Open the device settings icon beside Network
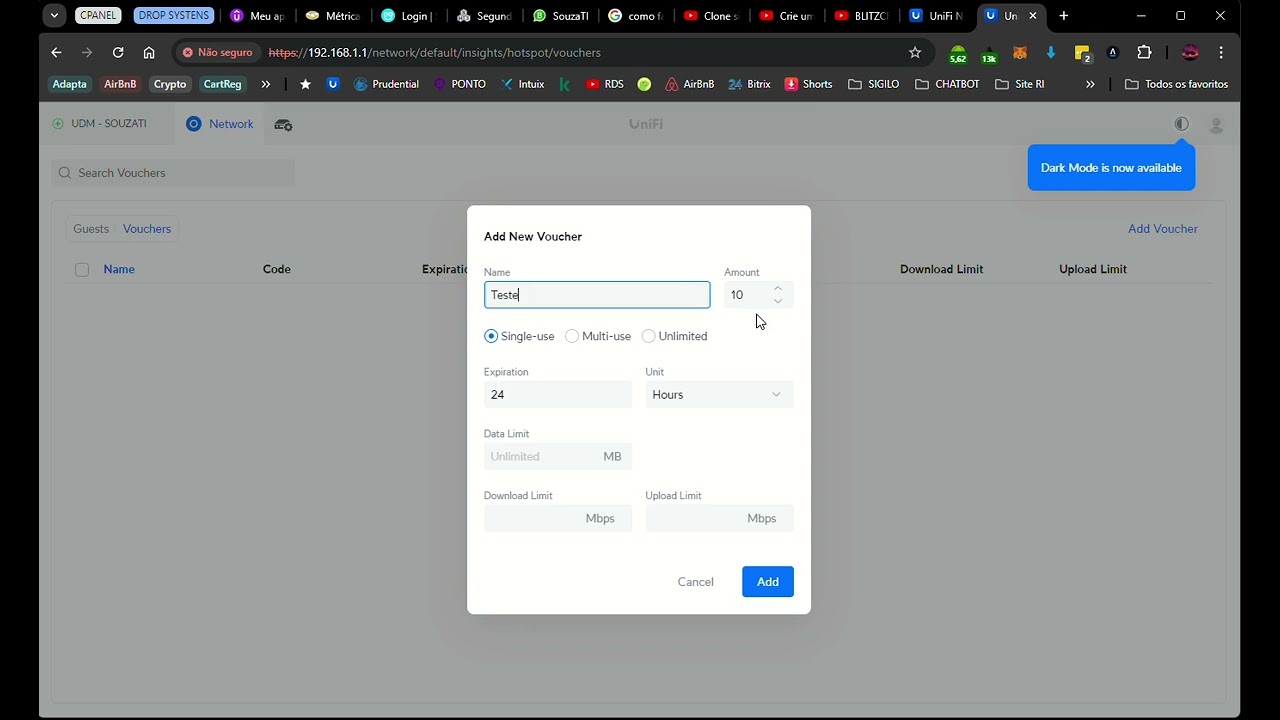 coord(283,125)
